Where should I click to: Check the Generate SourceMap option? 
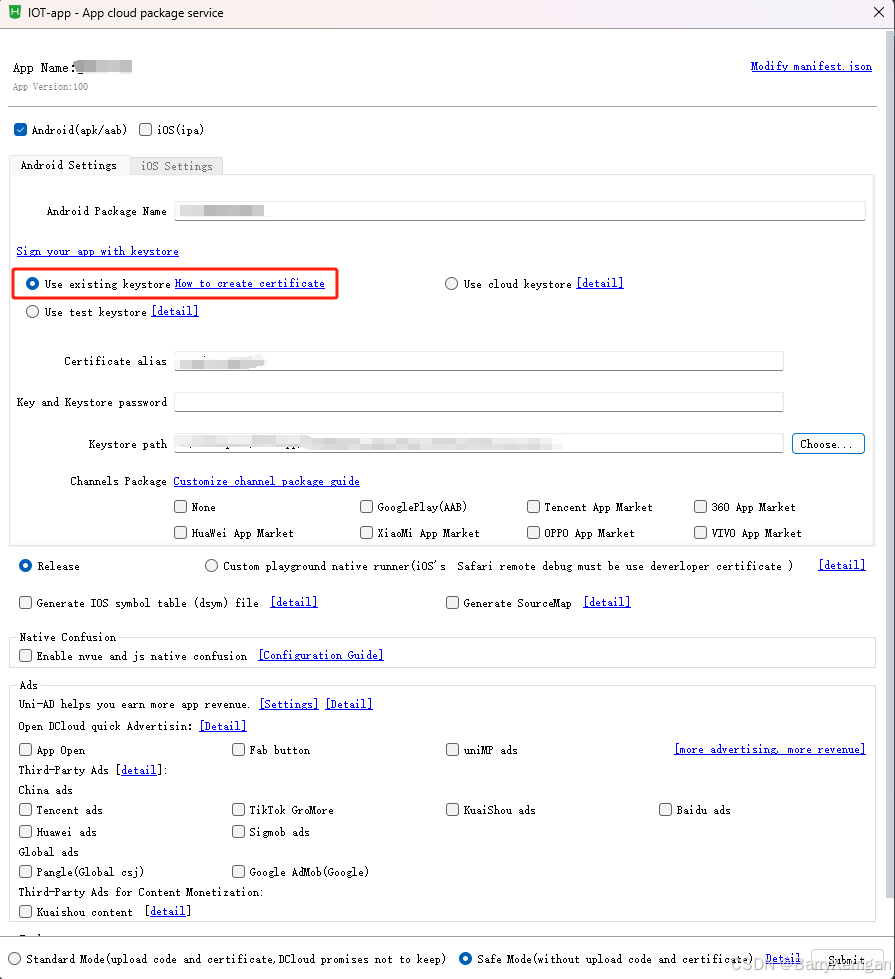coord(452,602)
